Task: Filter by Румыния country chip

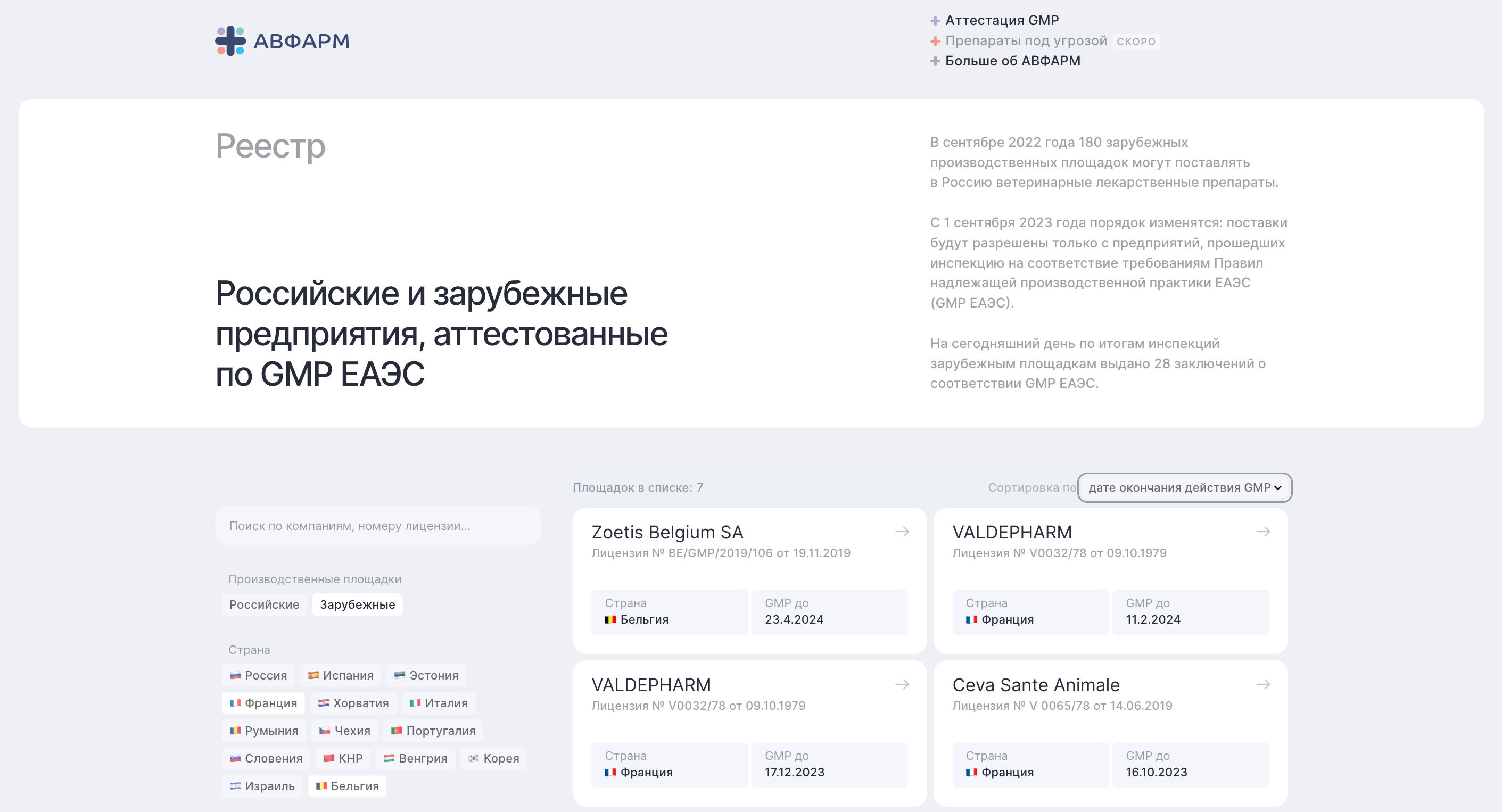Action: [264, 731]
